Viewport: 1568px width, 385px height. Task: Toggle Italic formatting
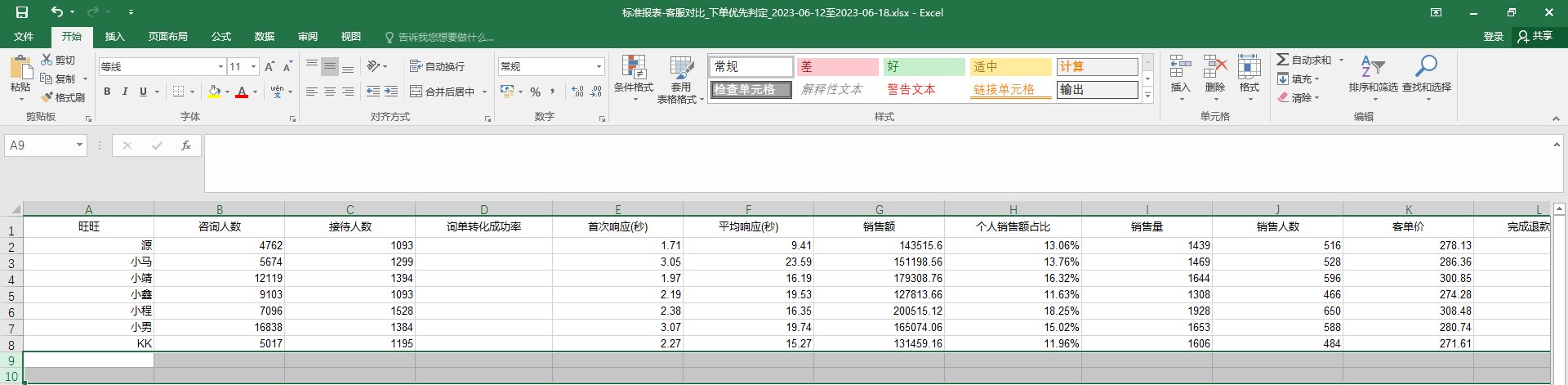tap(125, 92)
